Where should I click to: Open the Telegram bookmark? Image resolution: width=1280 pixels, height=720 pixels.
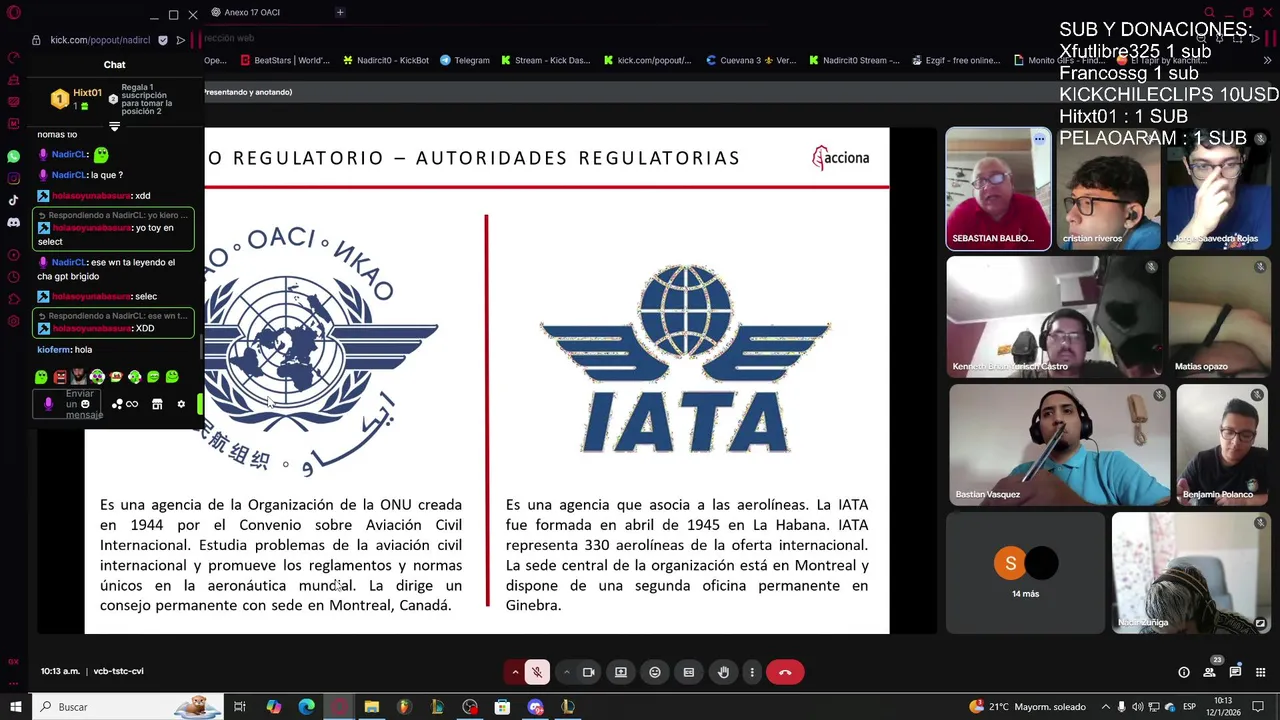[x=465, y=60]
